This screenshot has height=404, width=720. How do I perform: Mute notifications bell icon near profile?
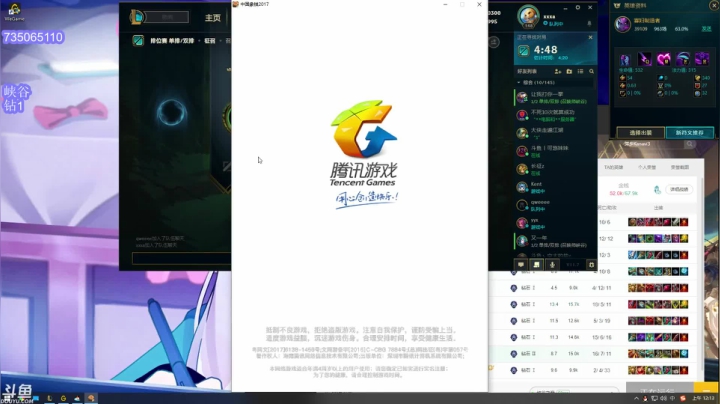(590, 23)
